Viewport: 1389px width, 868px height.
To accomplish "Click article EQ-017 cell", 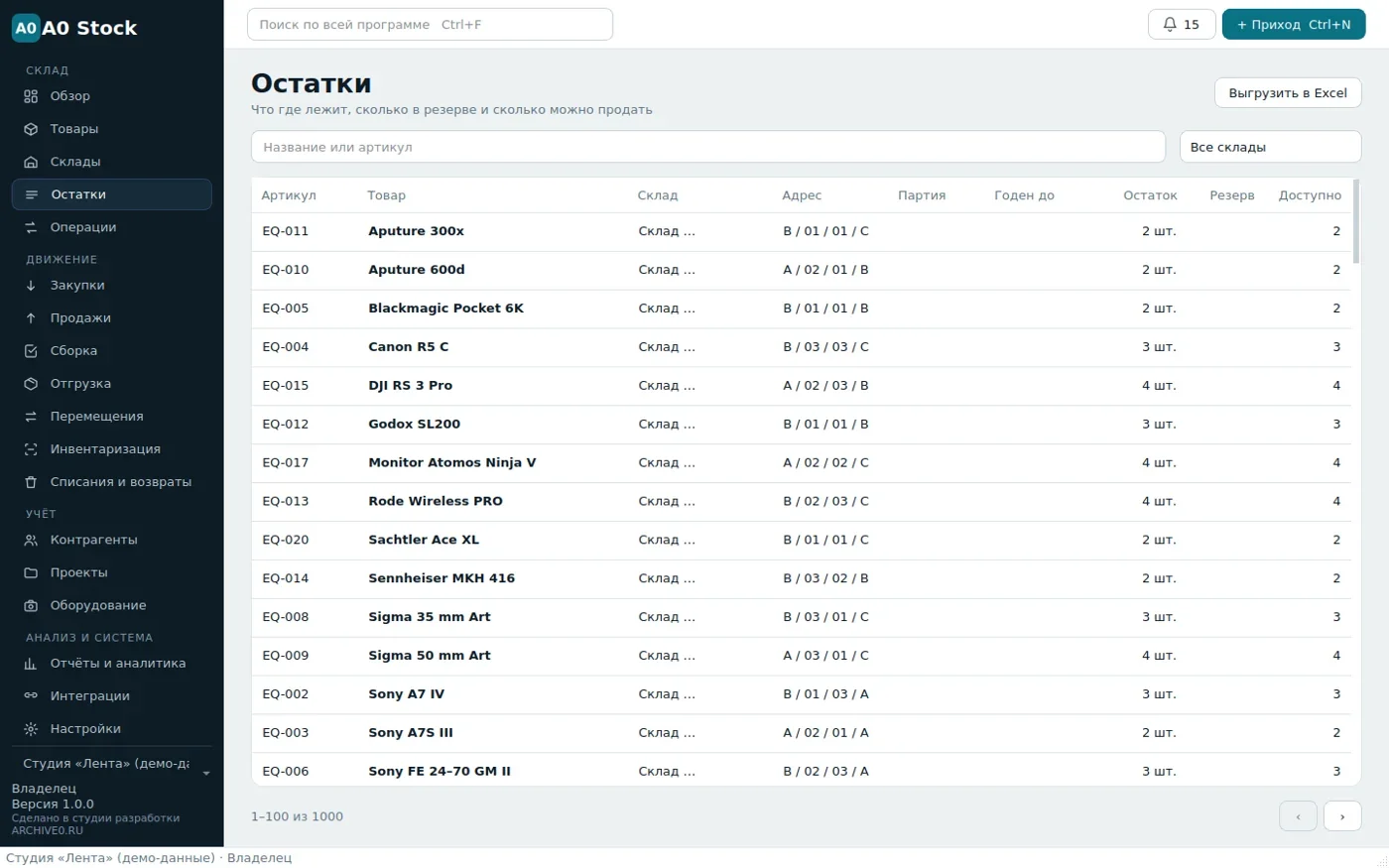I will [285, 463].
